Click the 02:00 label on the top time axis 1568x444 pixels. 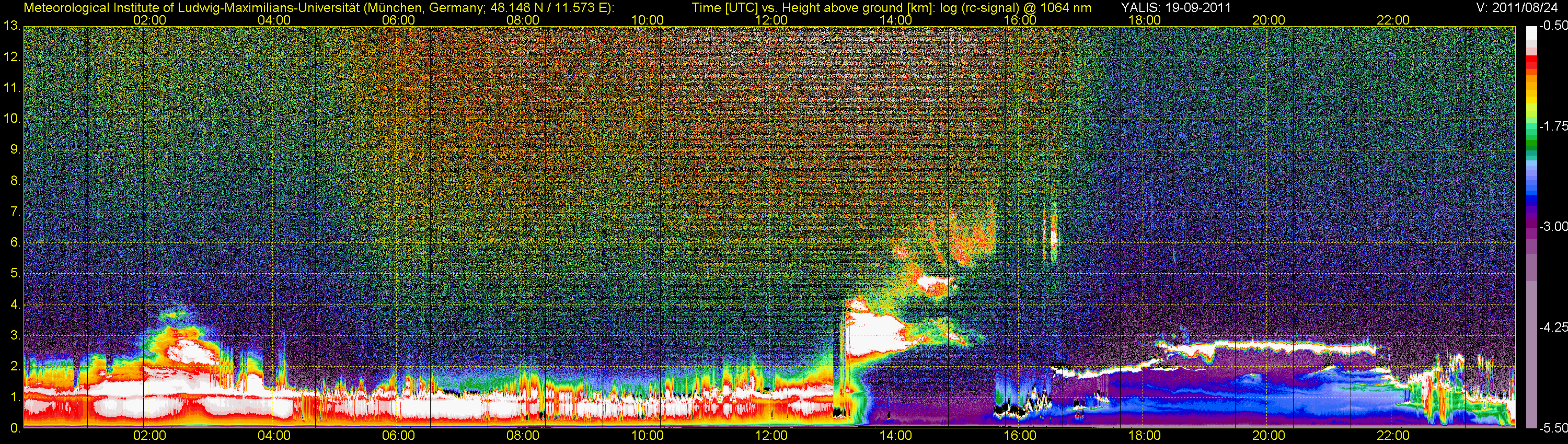point(149,20)
